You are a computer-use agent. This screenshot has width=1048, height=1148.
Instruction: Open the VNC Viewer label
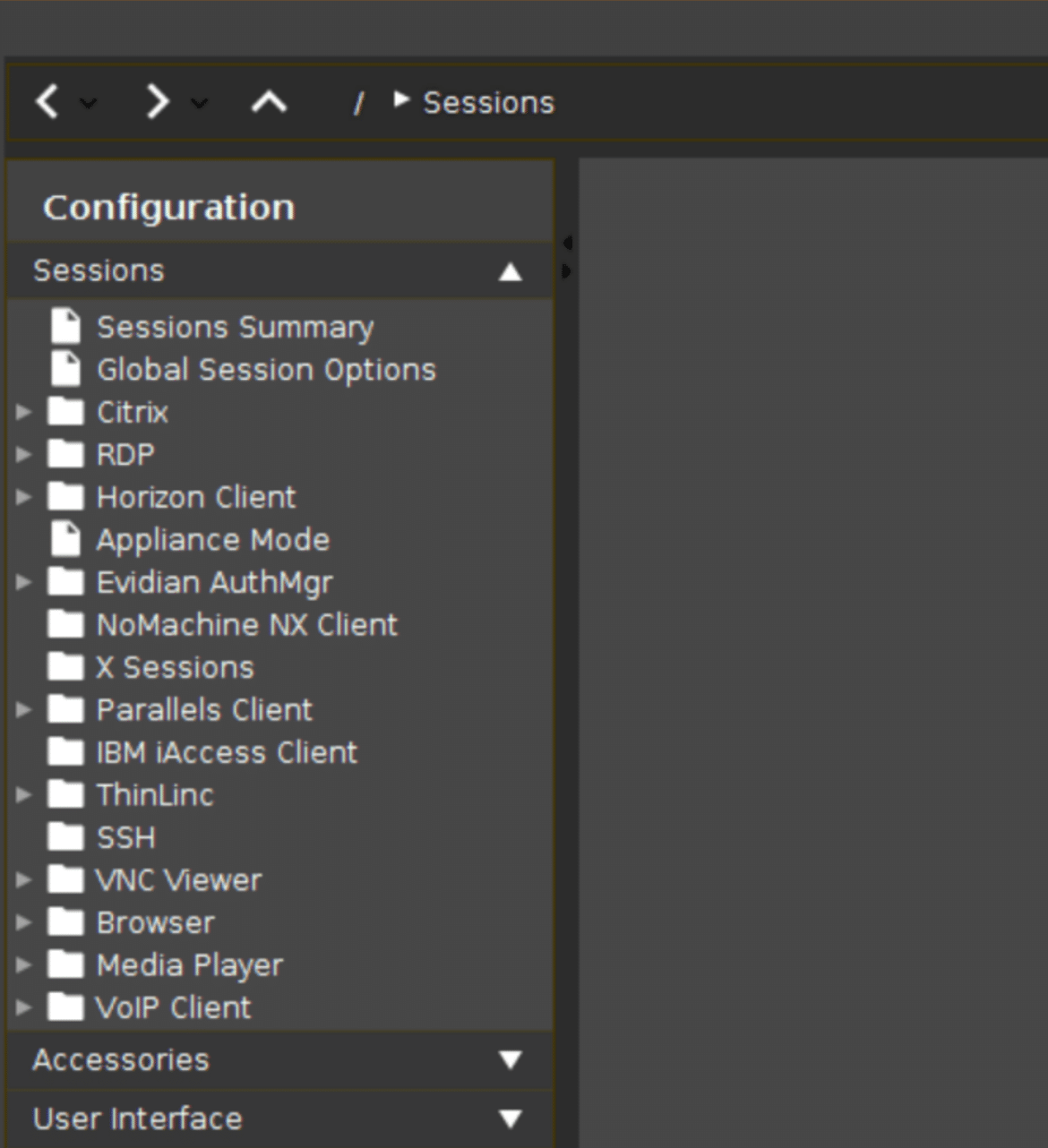pos(179,880)
